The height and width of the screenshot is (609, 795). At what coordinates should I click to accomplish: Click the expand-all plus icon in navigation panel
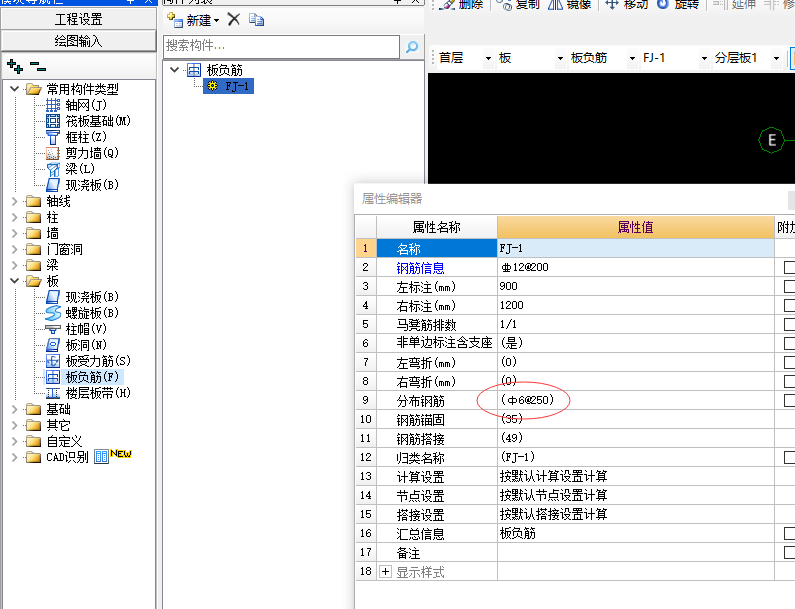15,66
